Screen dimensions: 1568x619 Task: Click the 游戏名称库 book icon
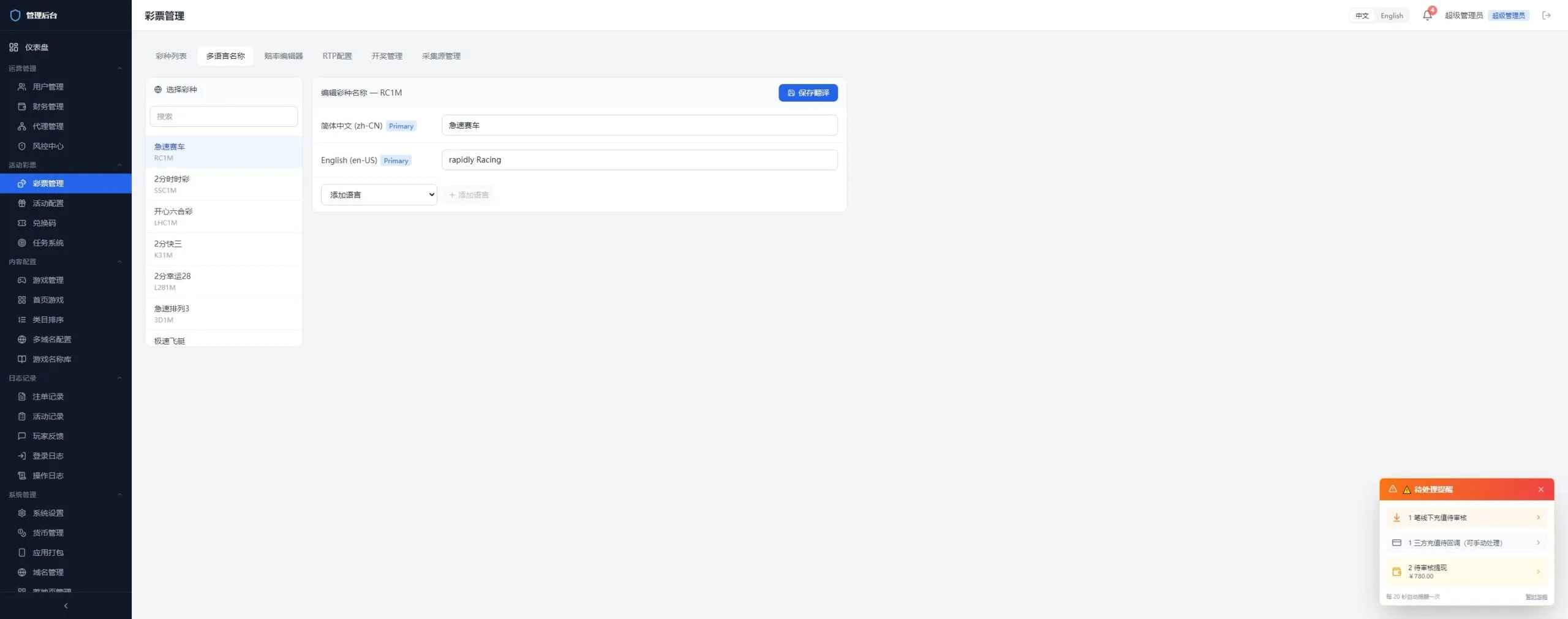tap(22, 359)
